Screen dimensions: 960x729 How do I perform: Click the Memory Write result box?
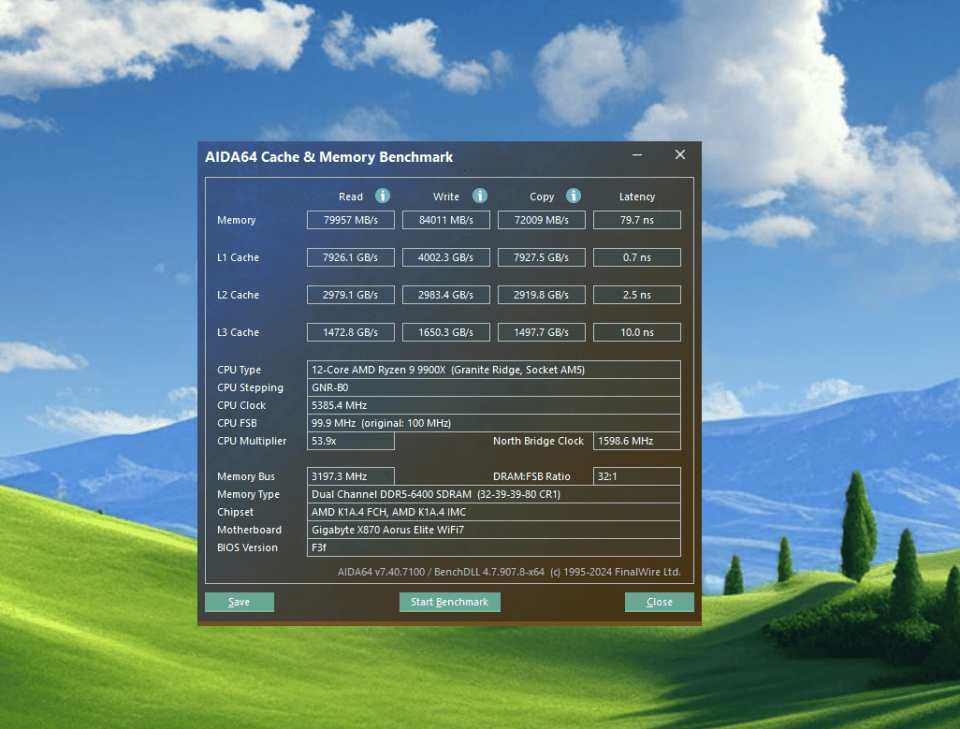click(x=446, y=220)
